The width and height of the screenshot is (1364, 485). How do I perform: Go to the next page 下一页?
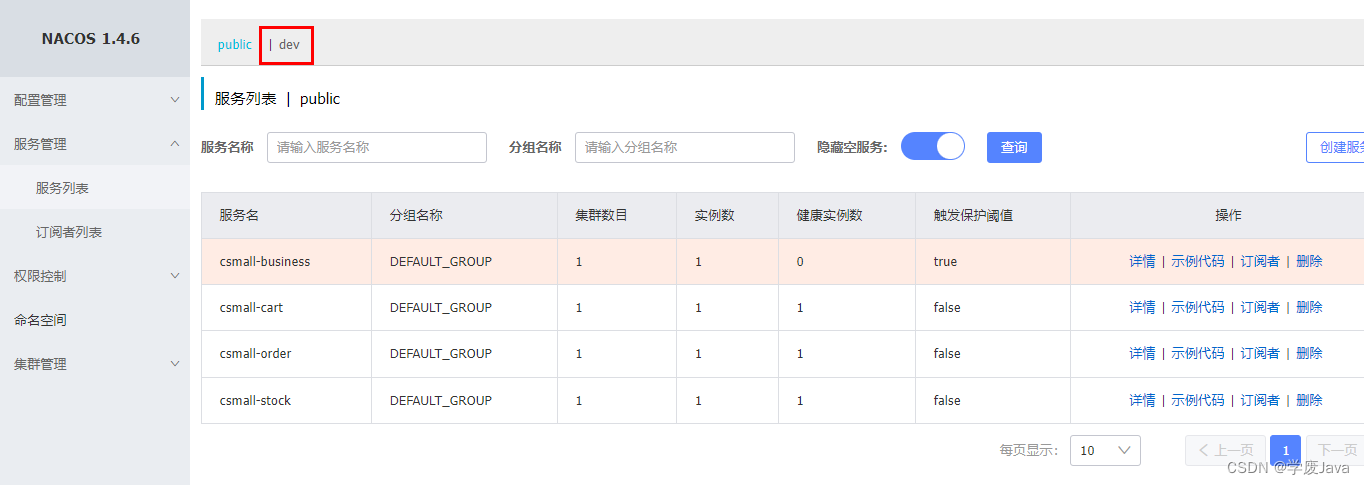[x=1335, y=450]
